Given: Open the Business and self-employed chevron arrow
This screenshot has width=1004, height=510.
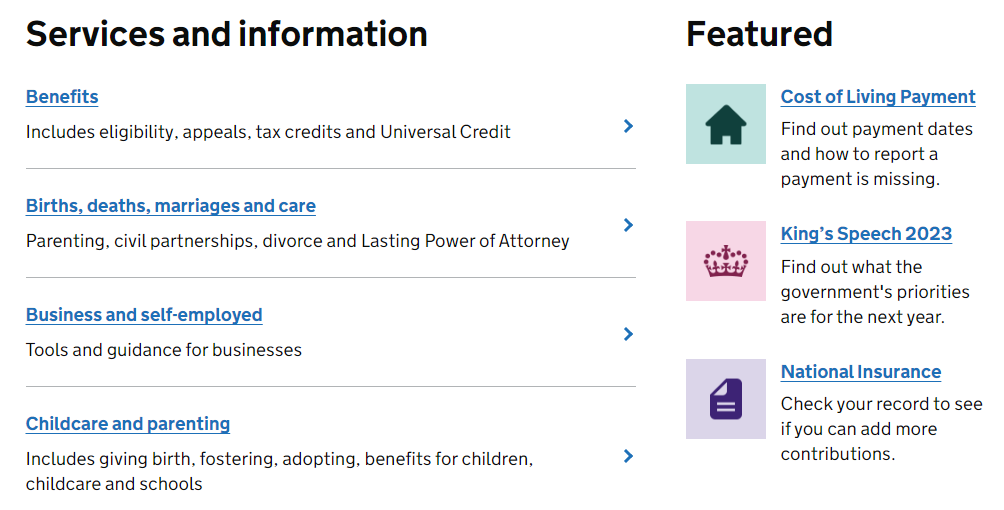Looking at the screenshot, I should tap(628, 334).
